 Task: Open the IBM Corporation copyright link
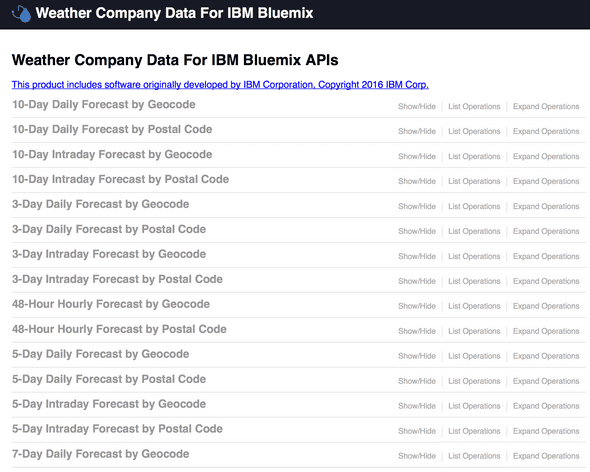click(220, 85)
